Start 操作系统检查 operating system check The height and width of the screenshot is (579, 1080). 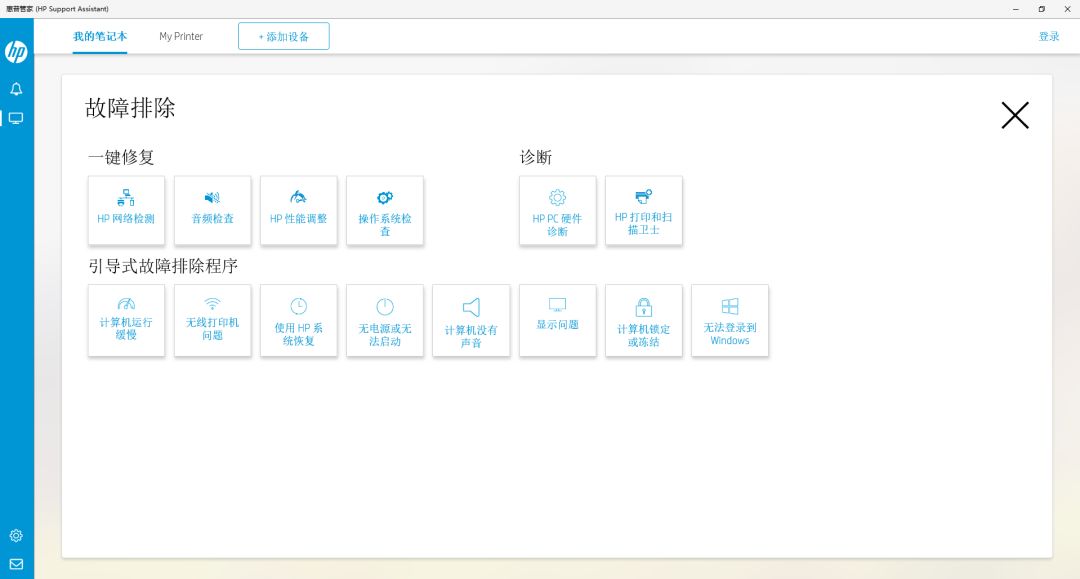[385, 210]
